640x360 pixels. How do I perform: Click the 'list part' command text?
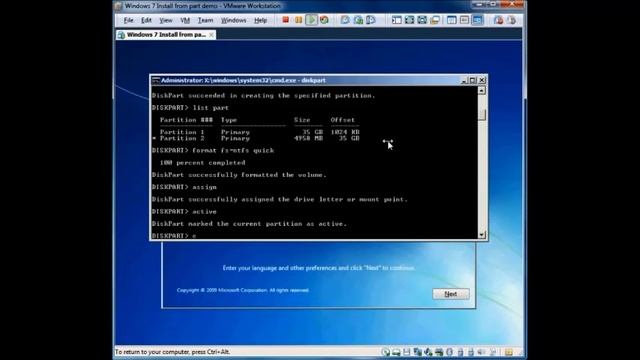[x=211, y=108]
